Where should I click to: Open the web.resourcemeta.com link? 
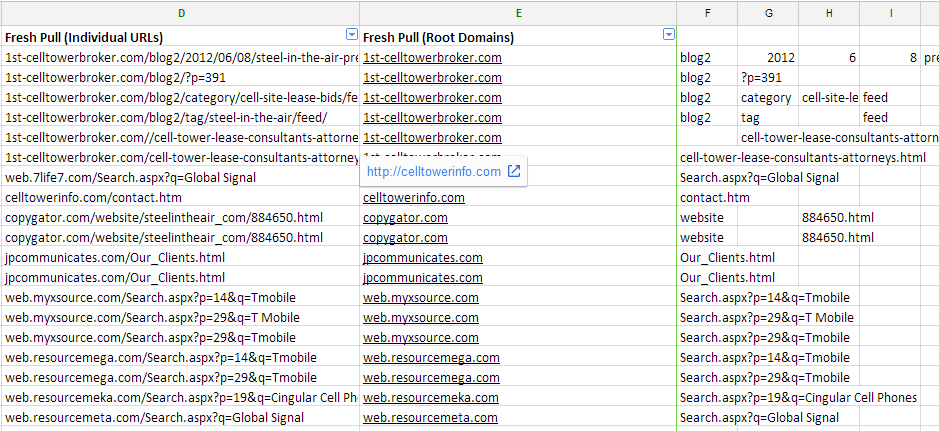coord(430,418)
